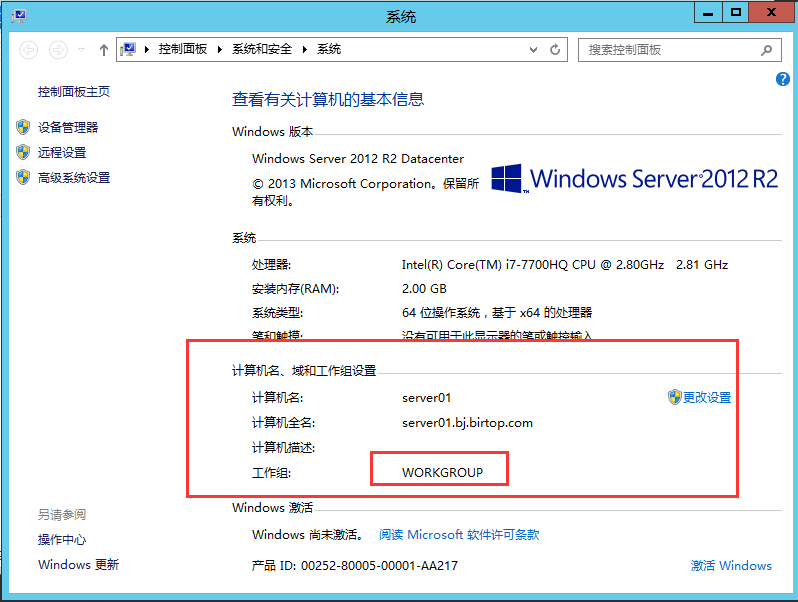Select the WORKGROUP value
This screenshot has height=602, width=798.
pyautogui.click(x=442, y=473)
